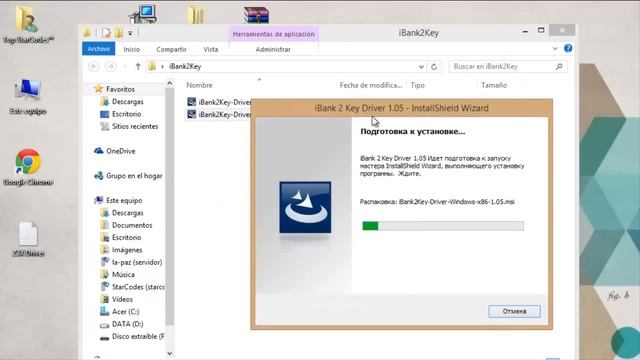Select Herramientas de aplicación contextual tab
Viewport: 640px width, 360px height.
pos(273,34)
